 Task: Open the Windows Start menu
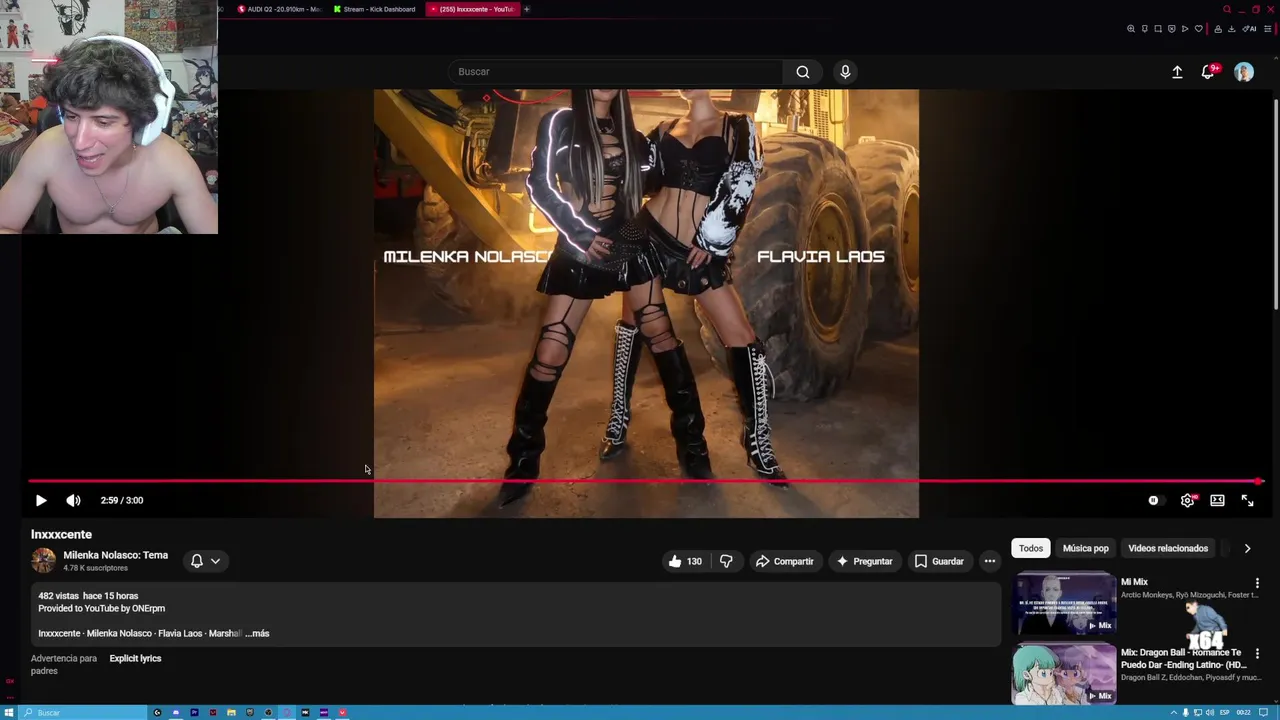point(9,712)
